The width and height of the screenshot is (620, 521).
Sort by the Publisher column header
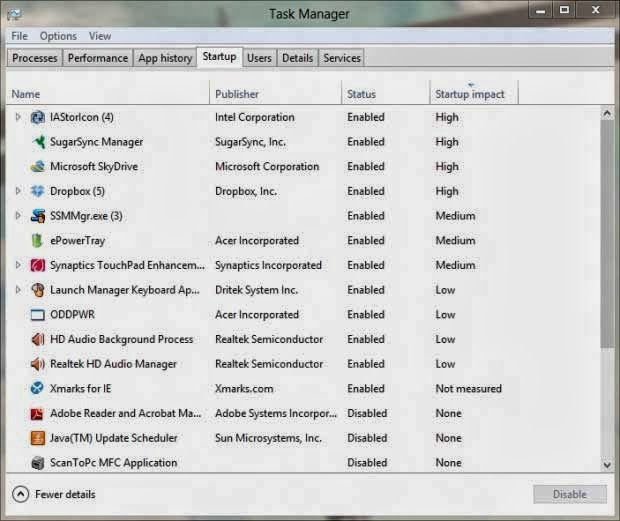(x=275, y=93)
